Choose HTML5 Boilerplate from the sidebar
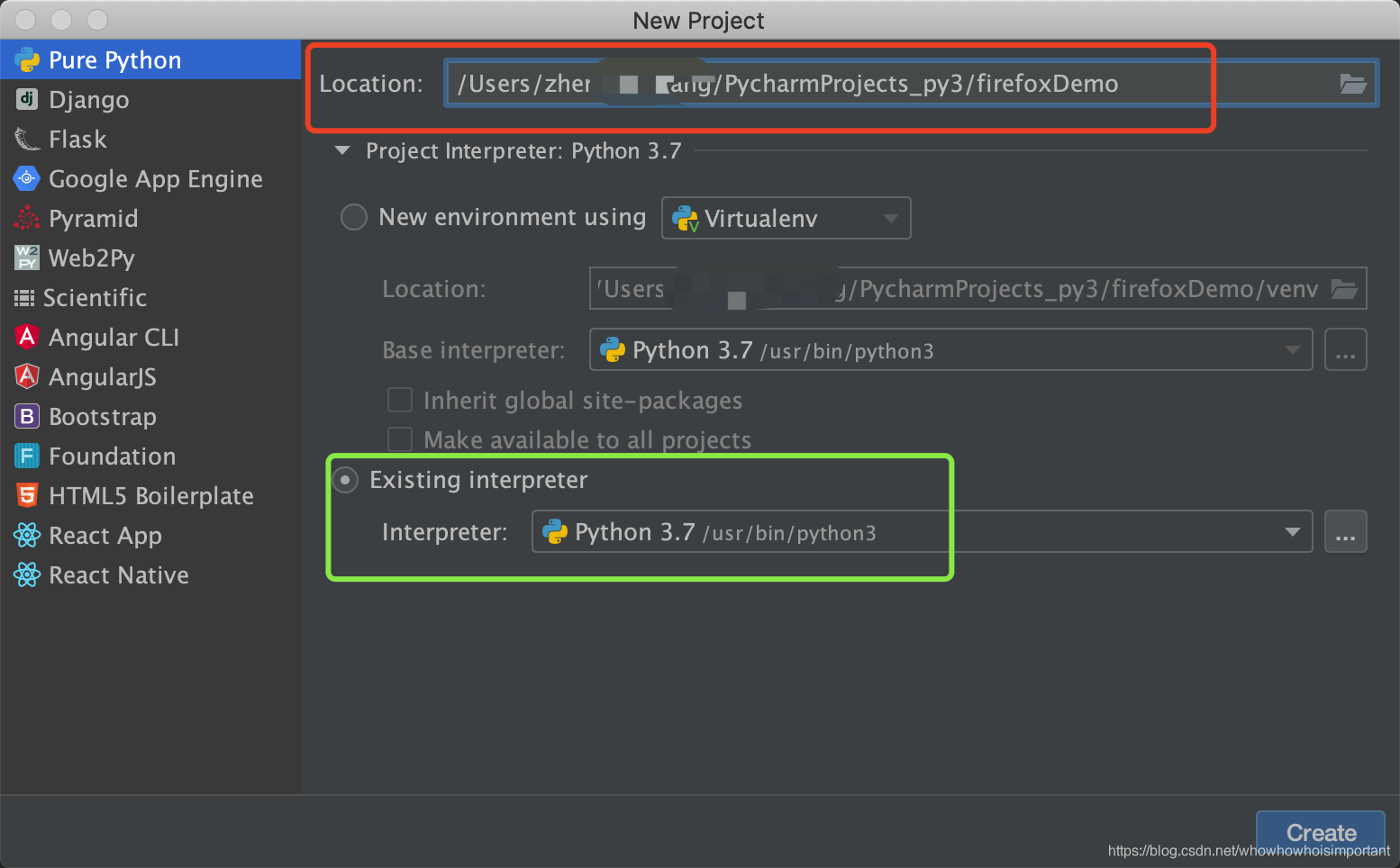Screen dimensions: 1400x868 (26, 495)
